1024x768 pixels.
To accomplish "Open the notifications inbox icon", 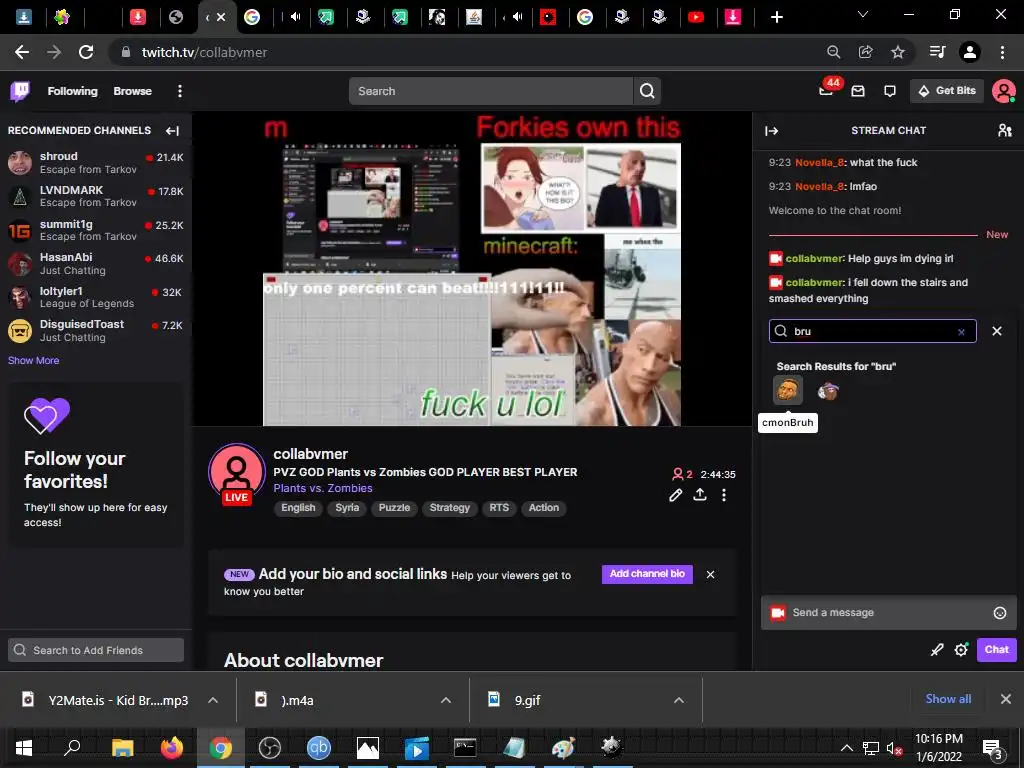I will click(x=858, y=91).
